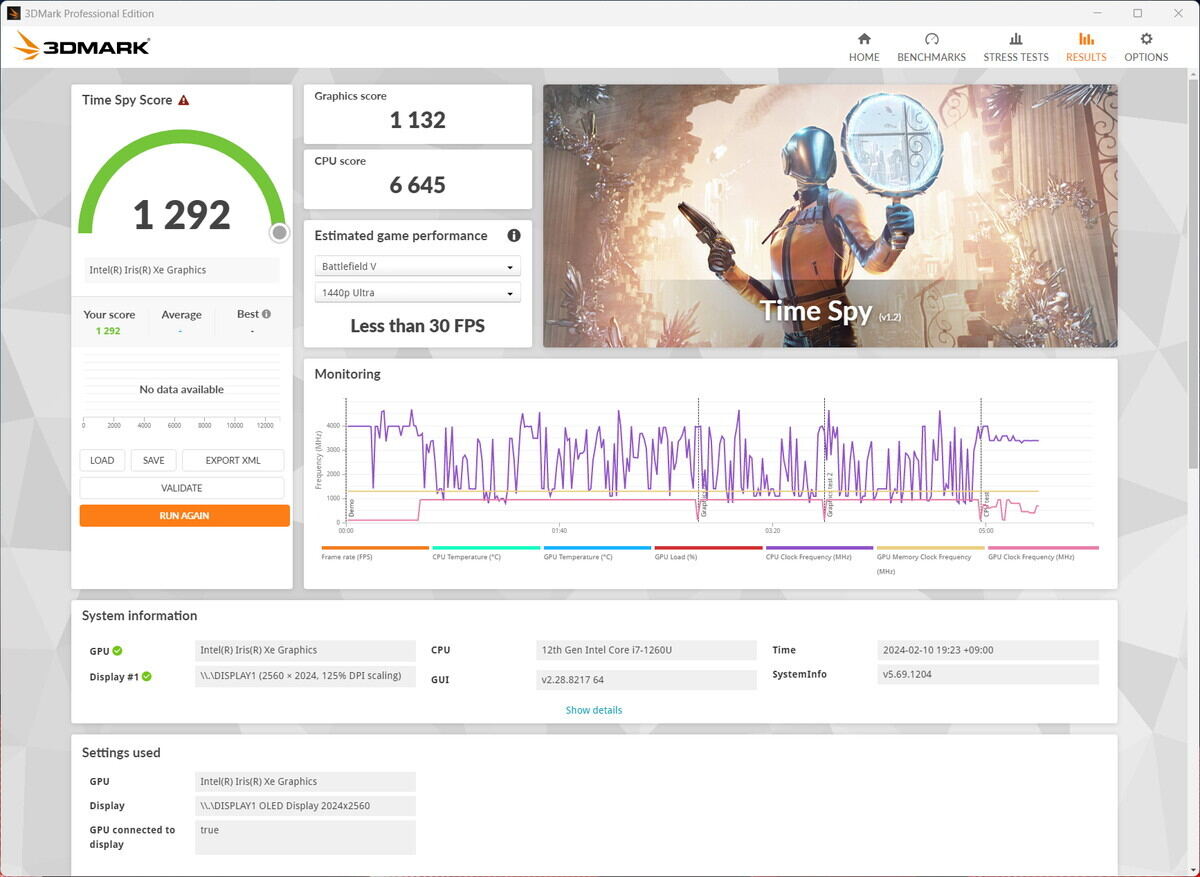Toggle the CPU Clock Frequency legend

pos(819,553)
